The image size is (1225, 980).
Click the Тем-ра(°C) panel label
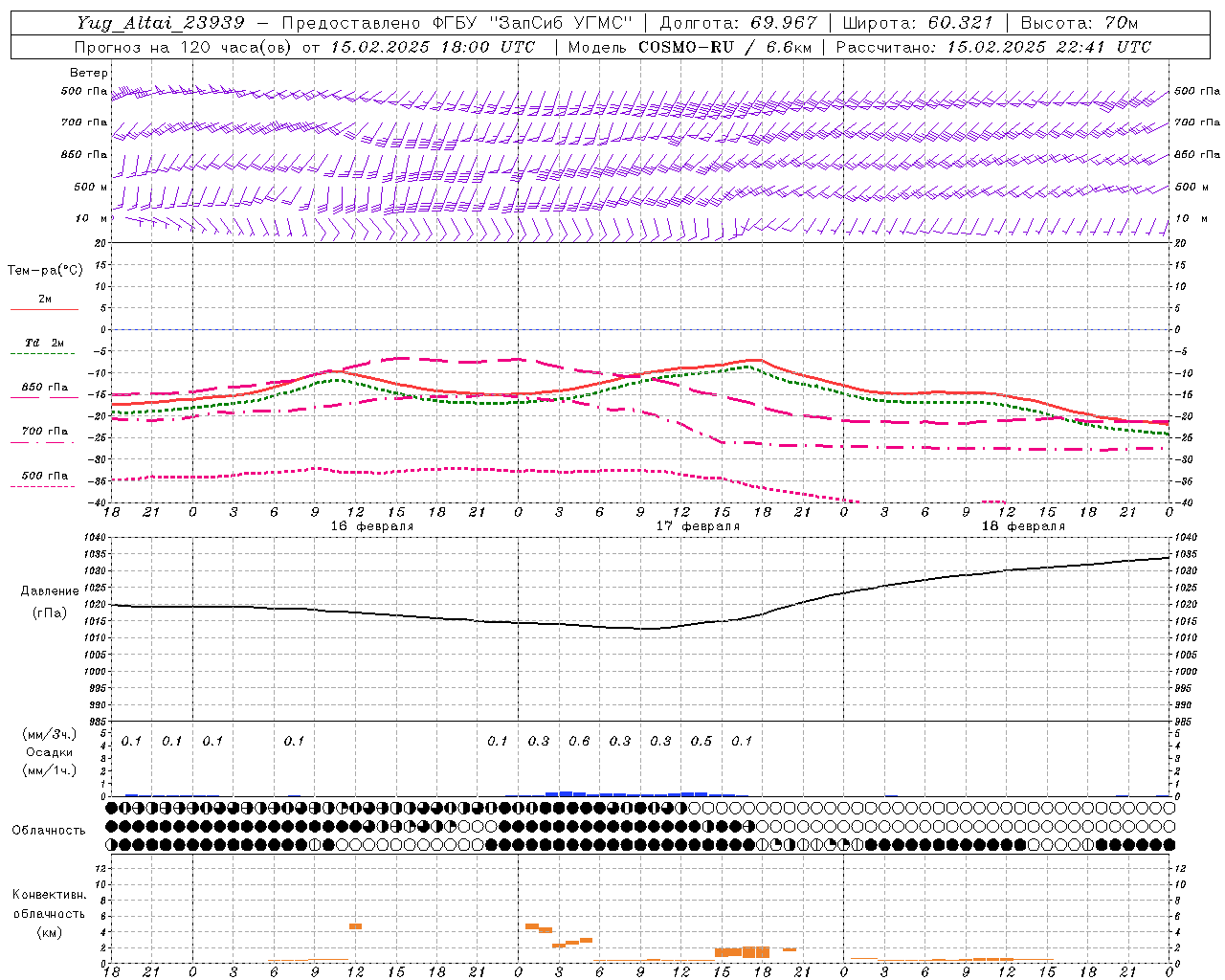[45, 271]
